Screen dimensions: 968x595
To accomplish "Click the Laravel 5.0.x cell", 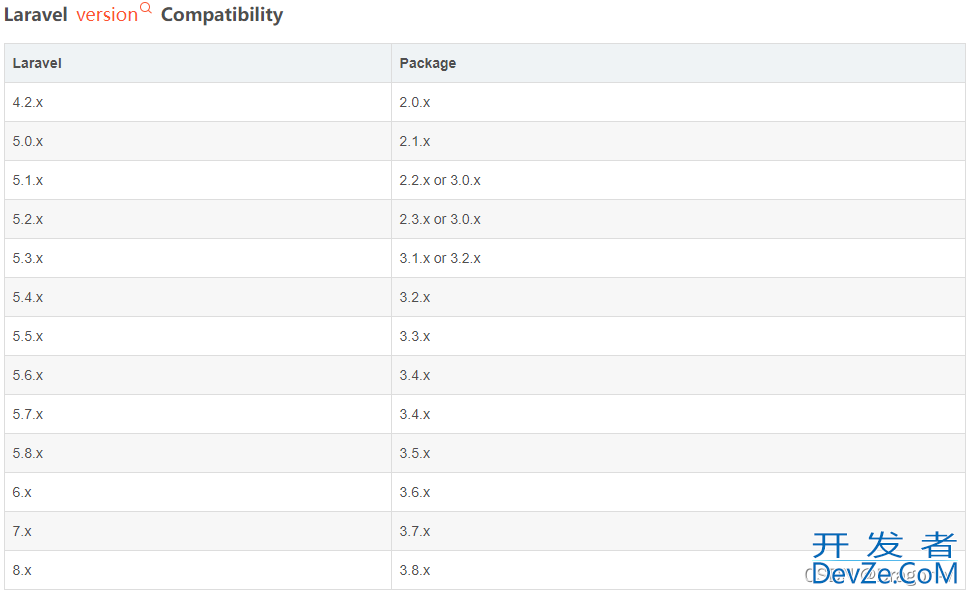I will click(28, 141).
